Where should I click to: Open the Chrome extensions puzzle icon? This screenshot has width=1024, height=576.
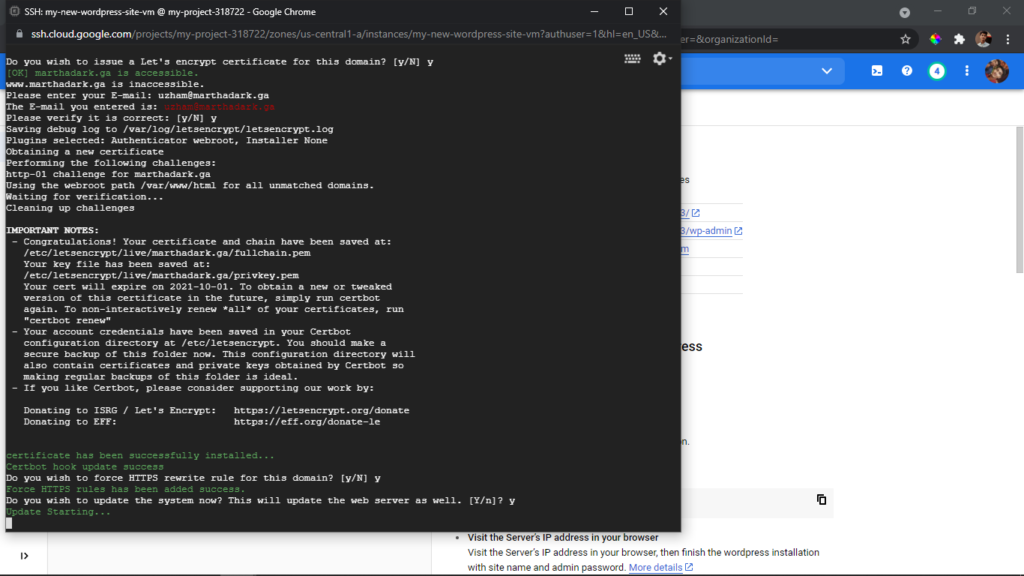pos(959,39)
